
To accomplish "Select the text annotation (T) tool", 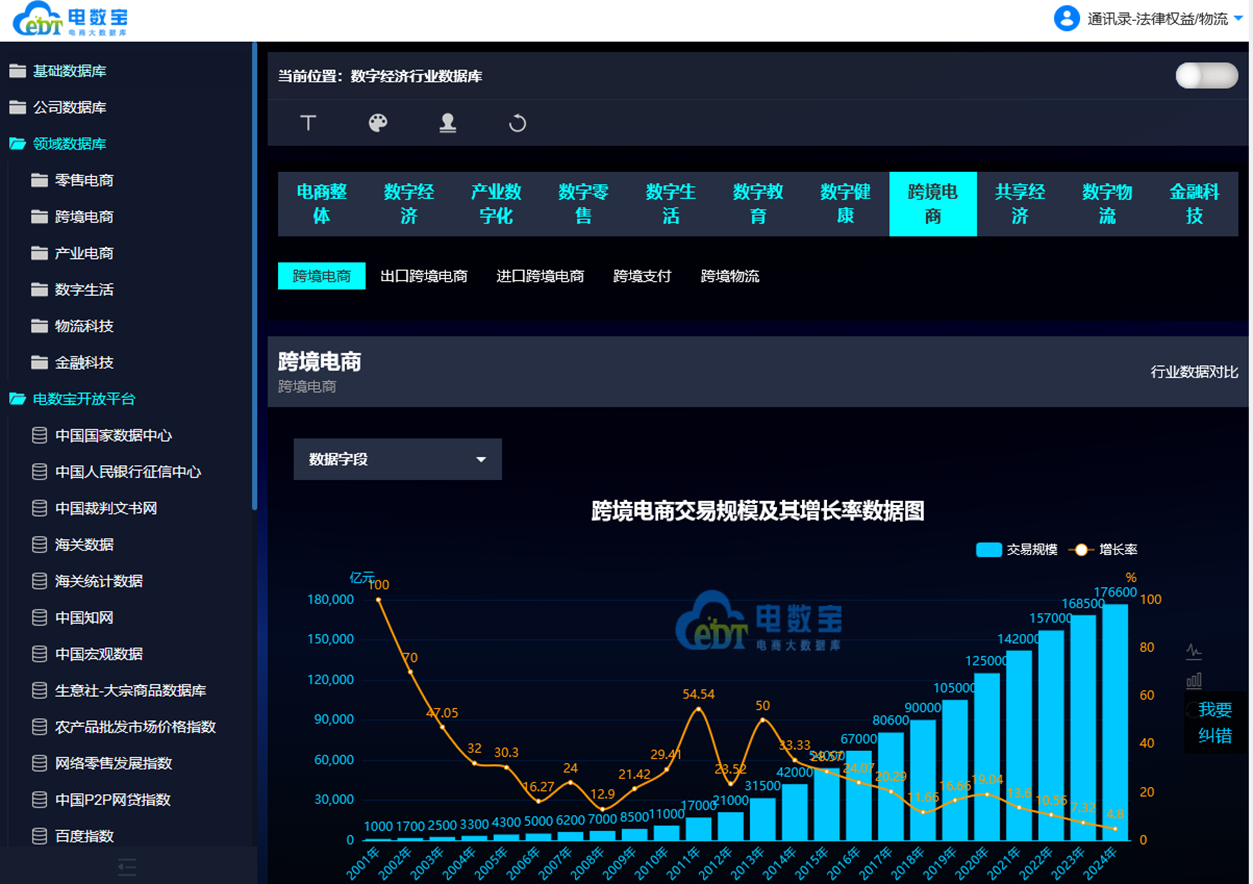I will pyautogui.click(x=308, y=123).
